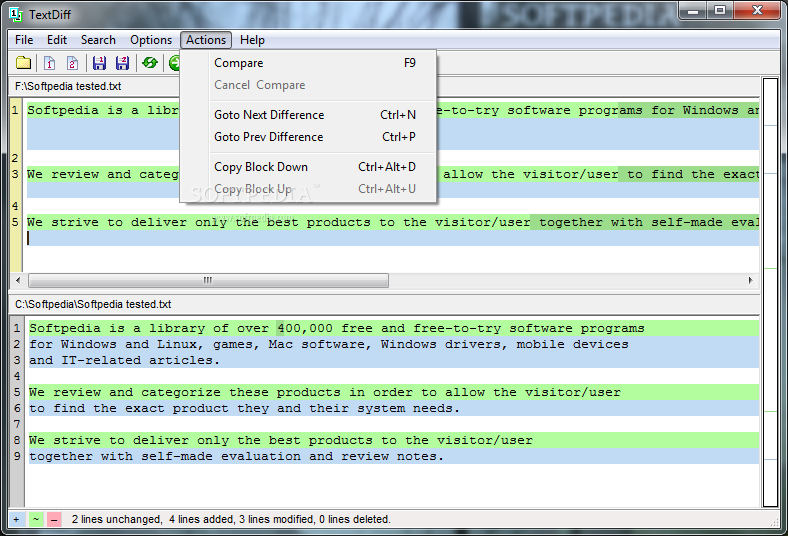Choose Compare from the Actions menu

click(x=308, y=63)
